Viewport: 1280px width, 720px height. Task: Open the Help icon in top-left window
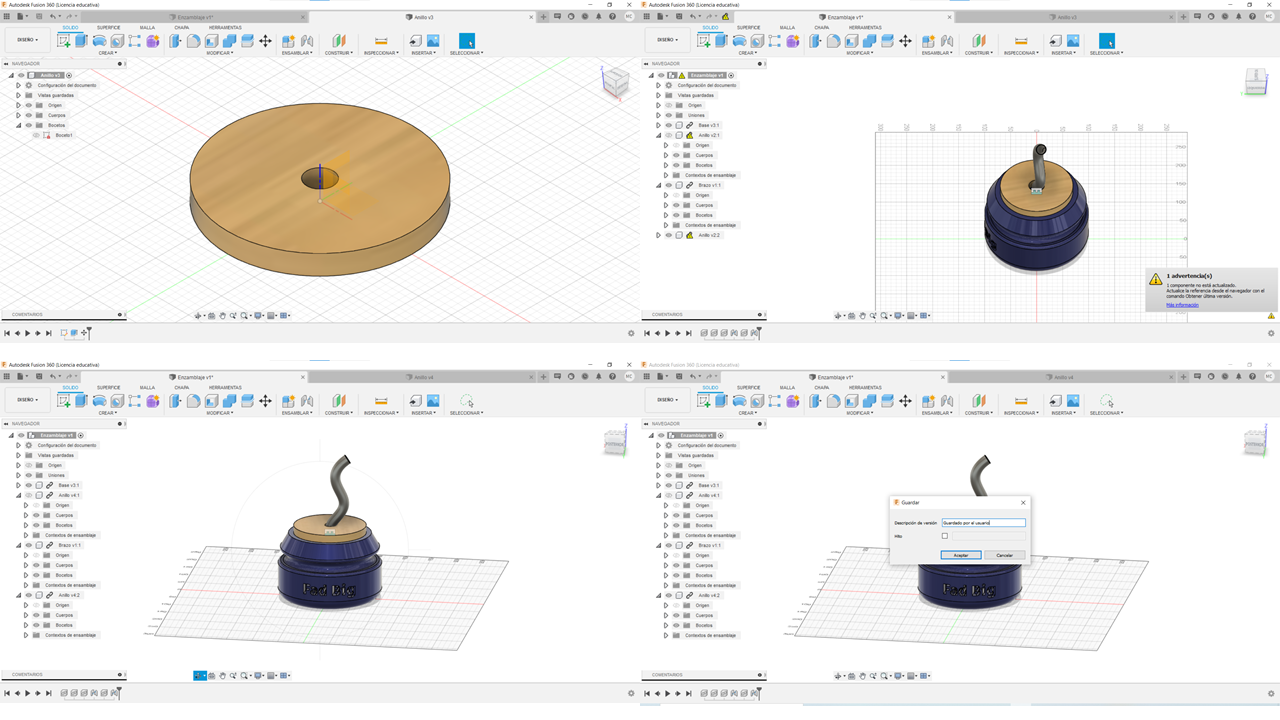[613, 16]
